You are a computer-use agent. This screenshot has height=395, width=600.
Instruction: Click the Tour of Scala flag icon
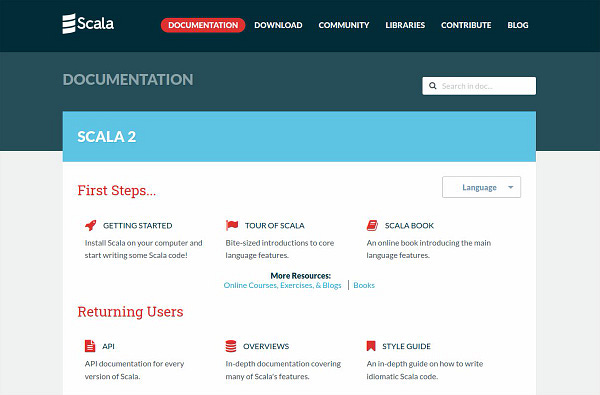click(232, 225)
